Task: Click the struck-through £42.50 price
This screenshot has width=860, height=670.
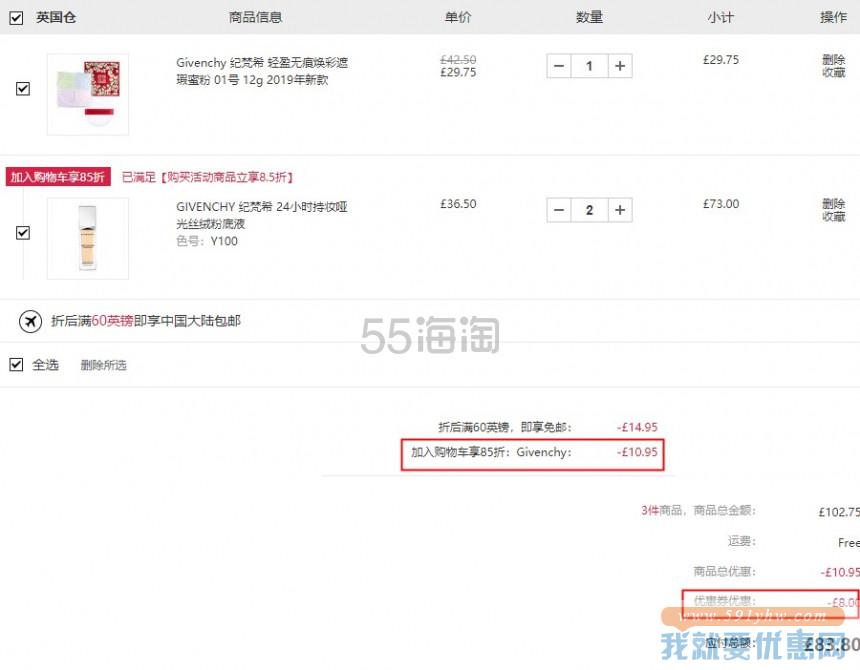Action: click(x=458, y=59)
